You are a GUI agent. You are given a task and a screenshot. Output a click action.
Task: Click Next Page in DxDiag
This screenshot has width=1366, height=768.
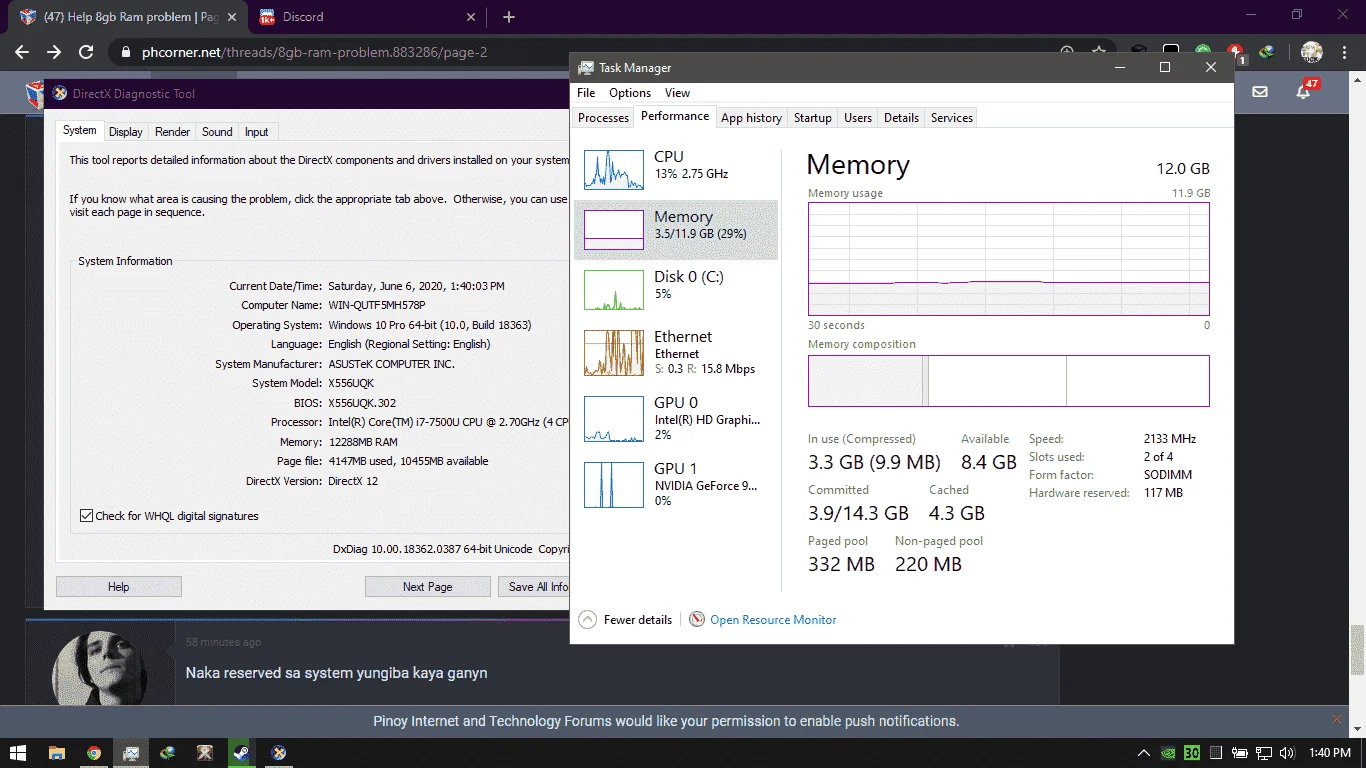[427, 587]
